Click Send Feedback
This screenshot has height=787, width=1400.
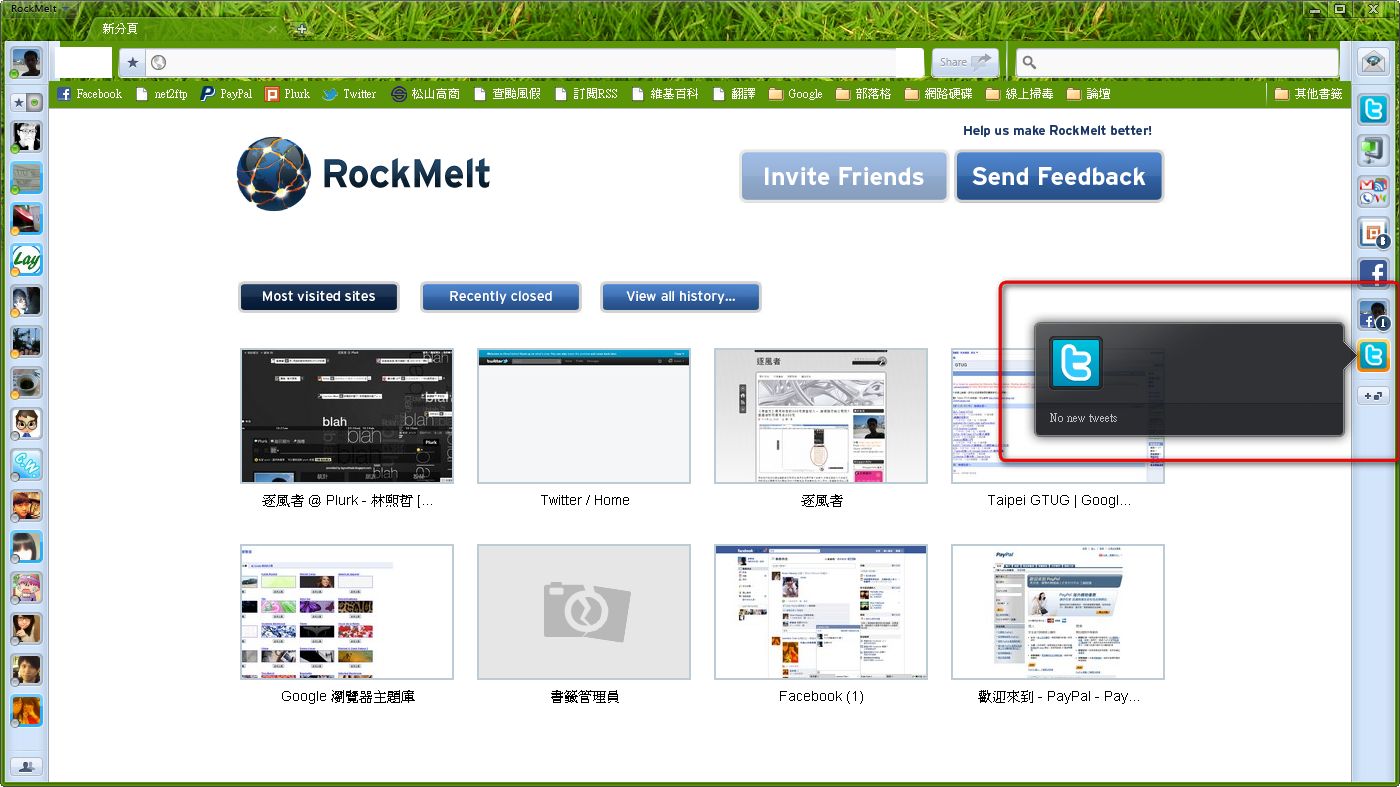(1059, 177)
